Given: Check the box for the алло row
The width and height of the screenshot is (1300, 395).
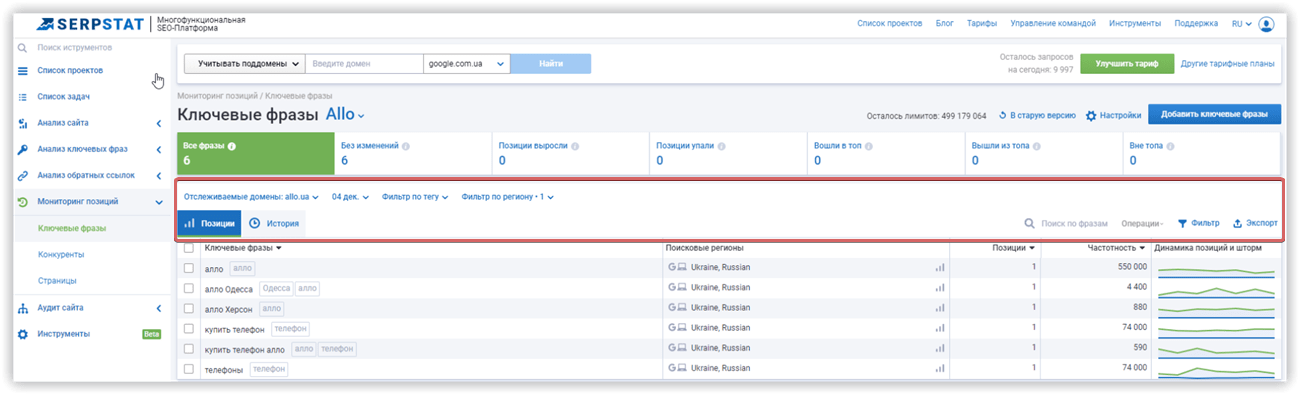Looking at the screenshot, I should (x=189, y=267).
